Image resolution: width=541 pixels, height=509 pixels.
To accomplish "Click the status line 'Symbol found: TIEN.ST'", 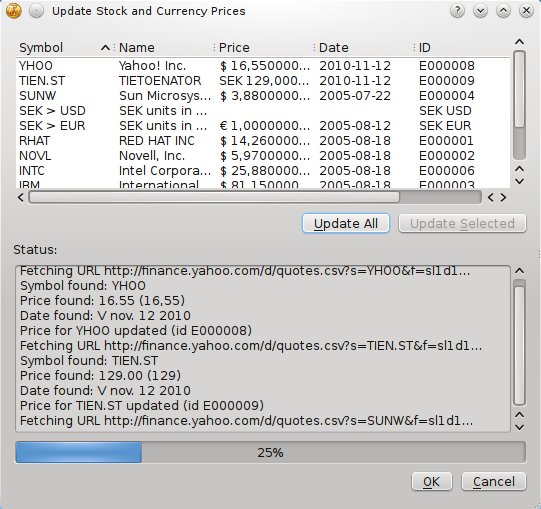I will [x=89, y=361].
